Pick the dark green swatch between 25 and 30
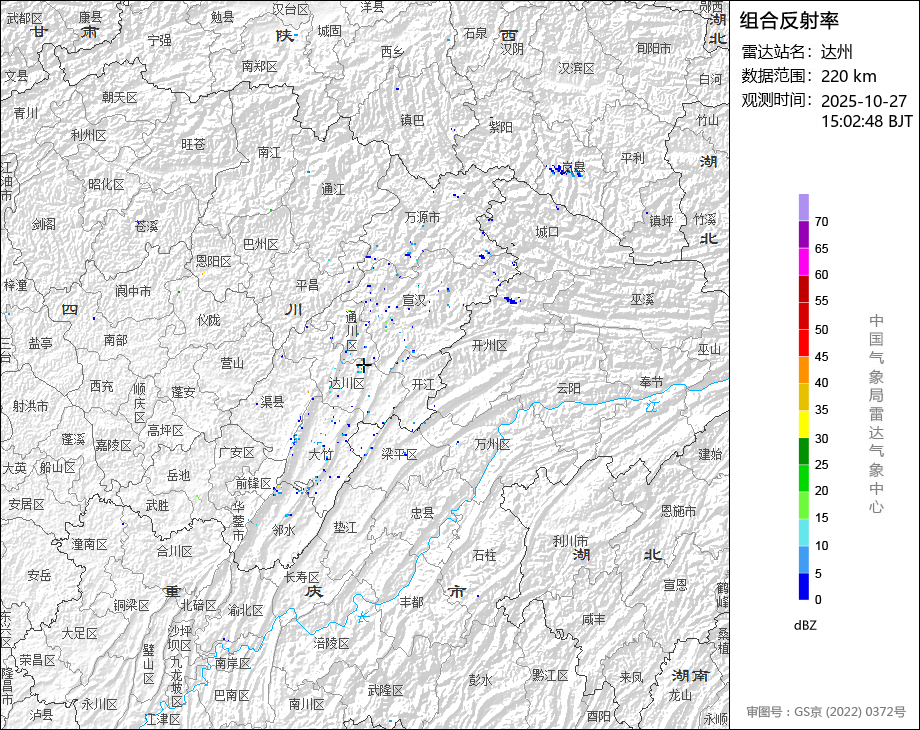 pos(804,451)
